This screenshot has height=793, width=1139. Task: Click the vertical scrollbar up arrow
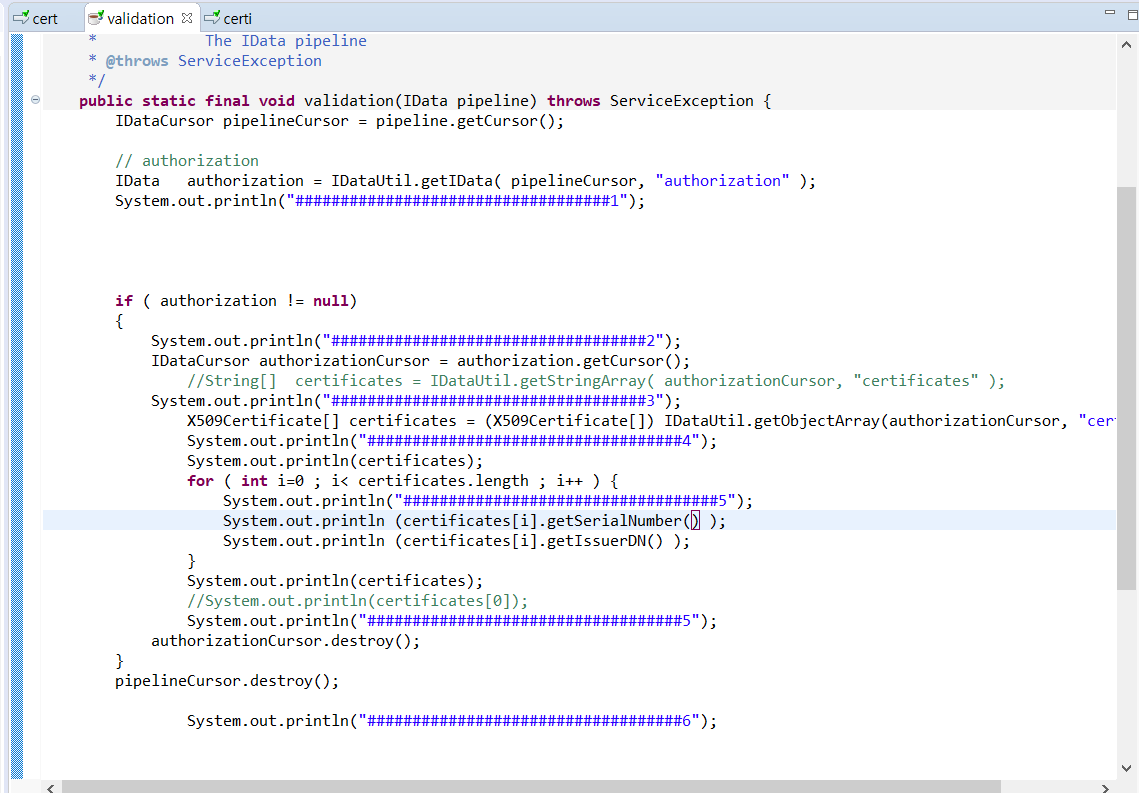point(1127,45)
